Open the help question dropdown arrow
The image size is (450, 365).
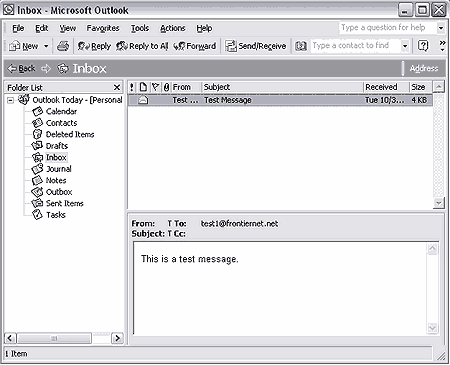(441, 28)
